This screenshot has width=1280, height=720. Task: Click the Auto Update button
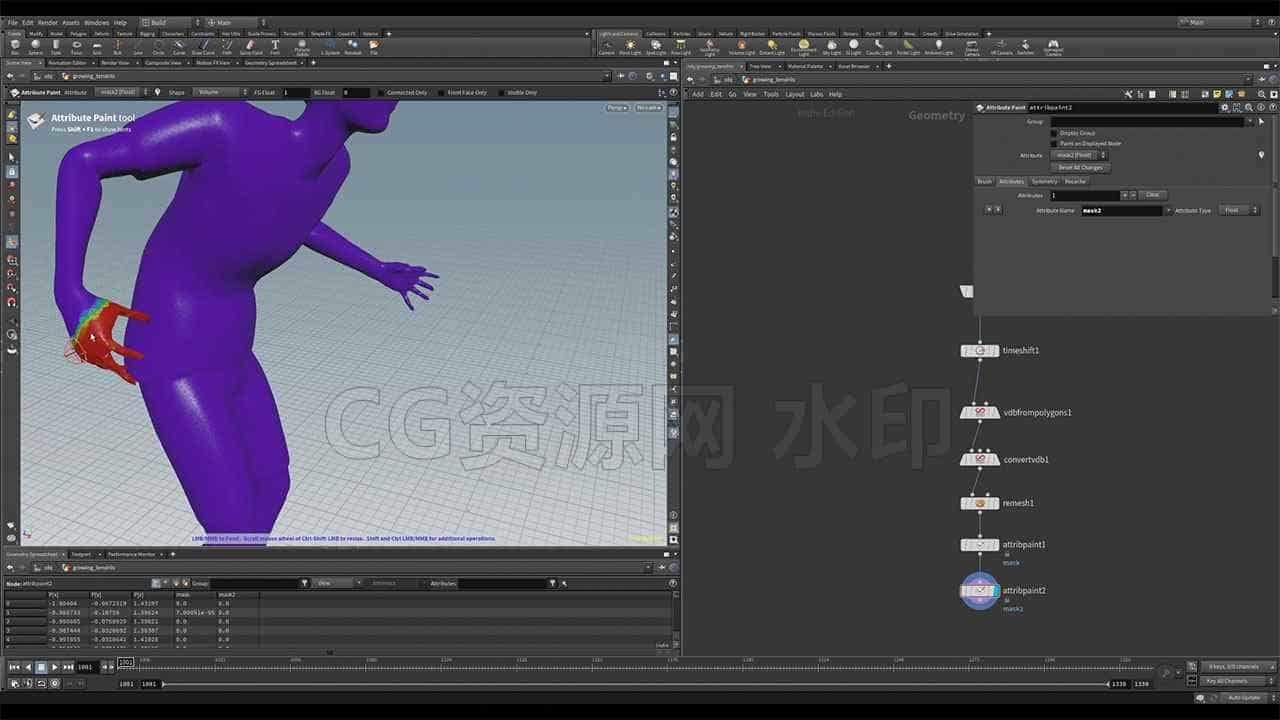[1244, 697]
